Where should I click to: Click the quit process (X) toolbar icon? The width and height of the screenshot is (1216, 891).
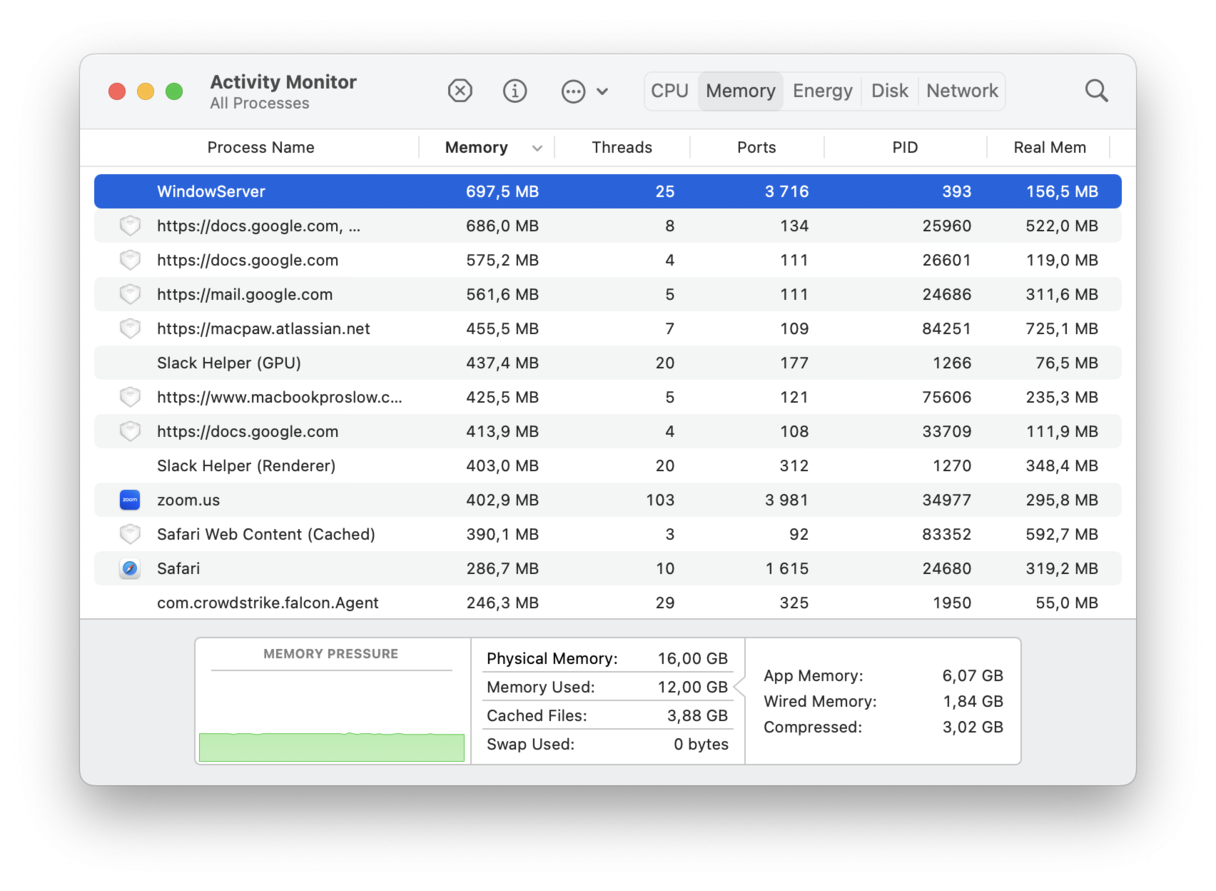pyautogui.click(x=460, y=90)
